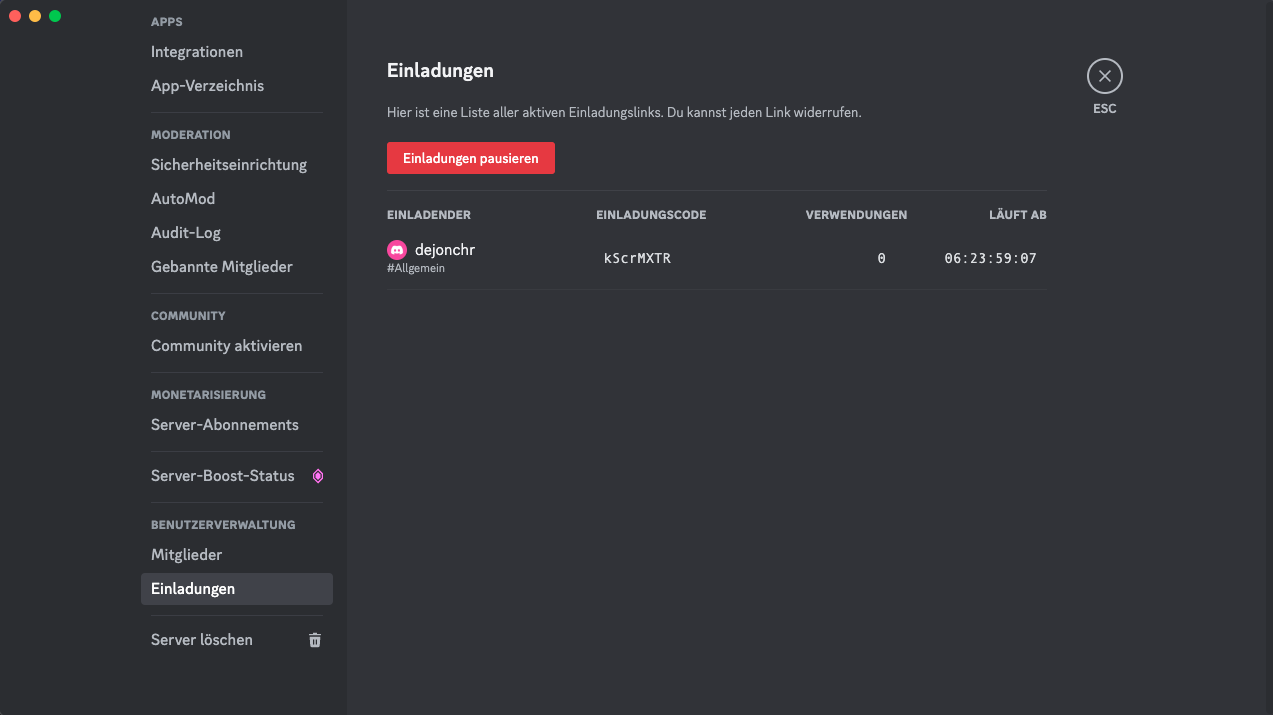
Task: Open the Audit-Log page
Action: pyautogui.click(x=186, y=233)
